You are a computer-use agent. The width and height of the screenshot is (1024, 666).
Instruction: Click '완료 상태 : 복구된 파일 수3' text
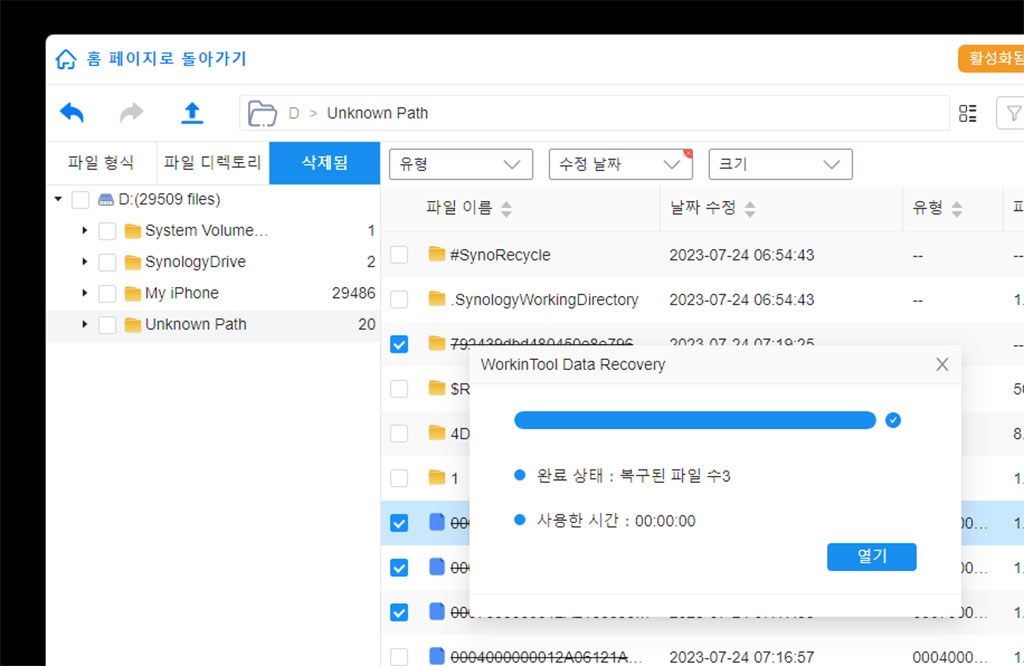tap(633, 475)
